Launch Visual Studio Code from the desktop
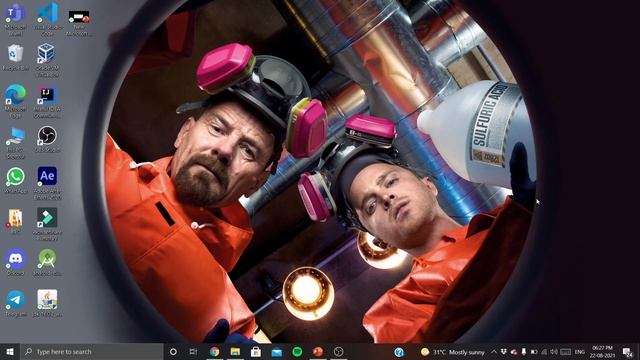Viewport: 640px width, 360px height. point(48,18)
